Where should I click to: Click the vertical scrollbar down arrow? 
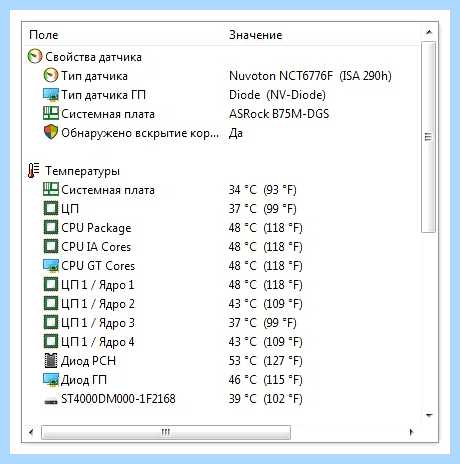point(429,415)
